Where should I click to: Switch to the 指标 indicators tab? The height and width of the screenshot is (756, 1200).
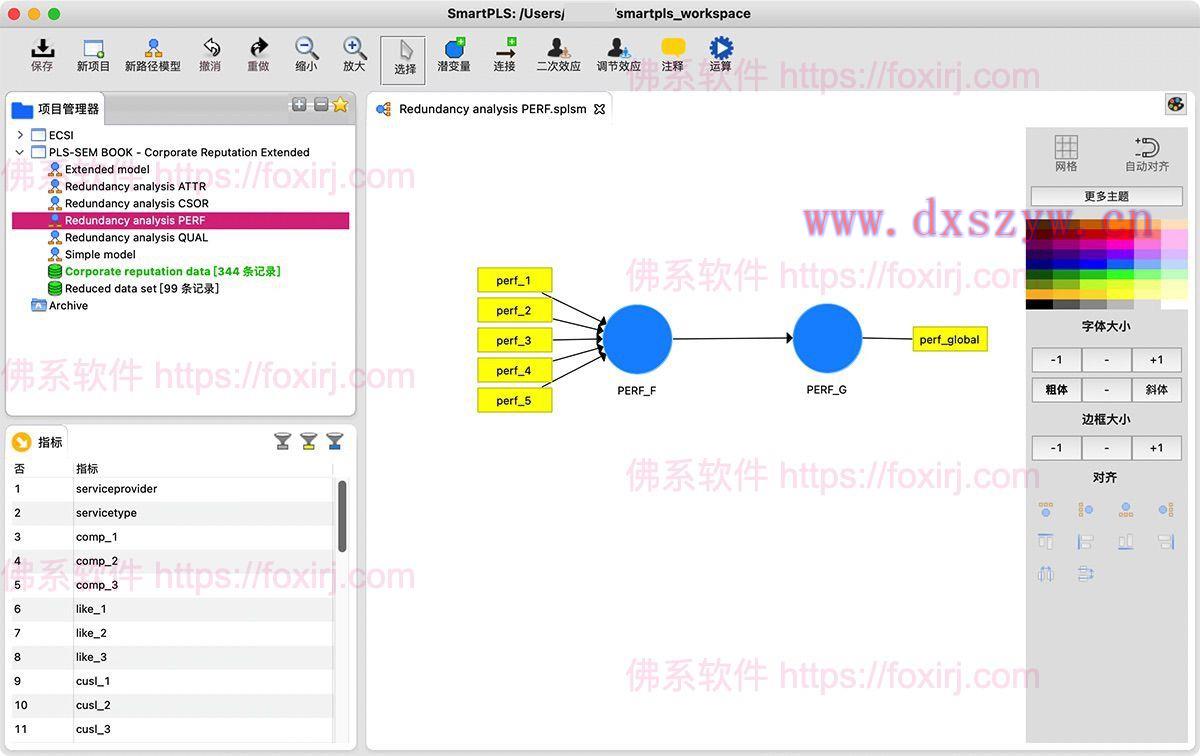click(x=38, y=442)
